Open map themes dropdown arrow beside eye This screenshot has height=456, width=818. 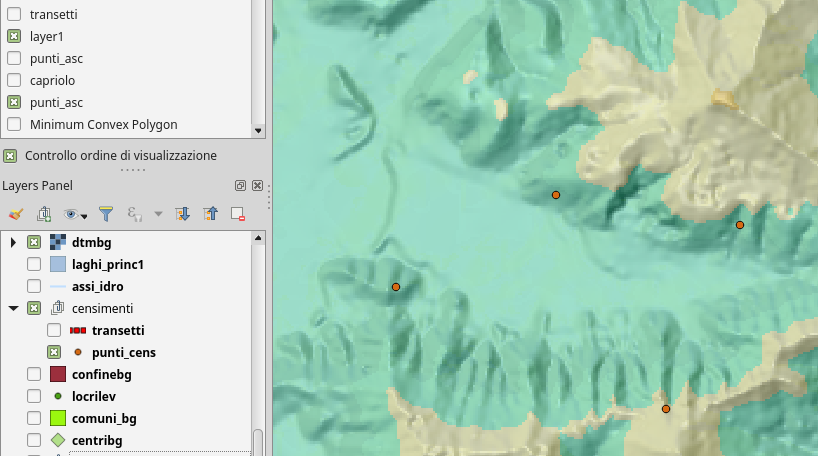click(x=84, y=216)
